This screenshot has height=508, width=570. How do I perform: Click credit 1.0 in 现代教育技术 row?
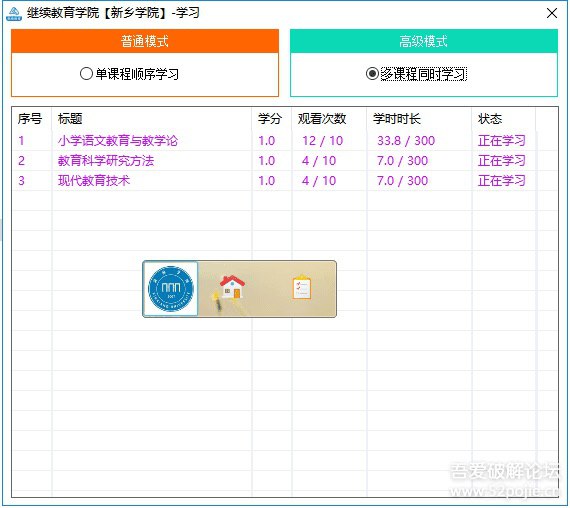(267, 181)
